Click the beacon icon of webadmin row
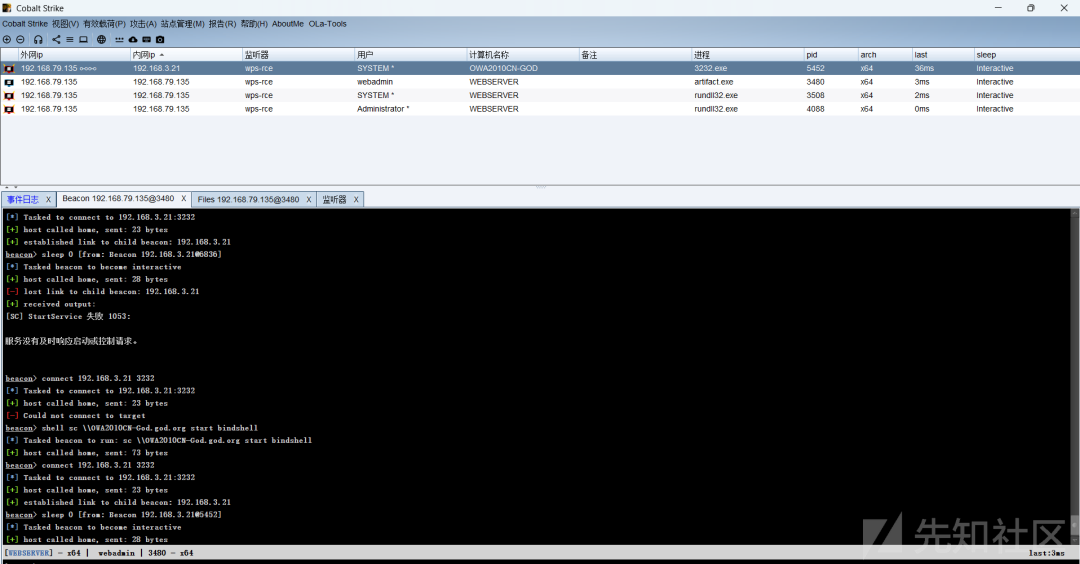The height and width of the screenshot is (564, 1080). tap(9, 82)
